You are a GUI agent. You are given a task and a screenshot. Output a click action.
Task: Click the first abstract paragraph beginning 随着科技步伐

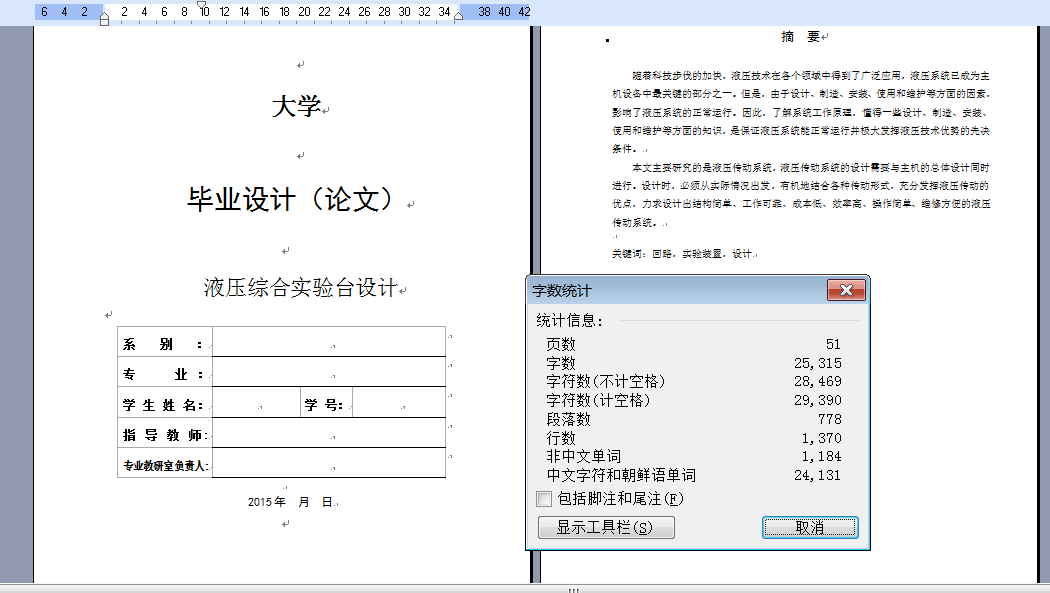(800, 112)
